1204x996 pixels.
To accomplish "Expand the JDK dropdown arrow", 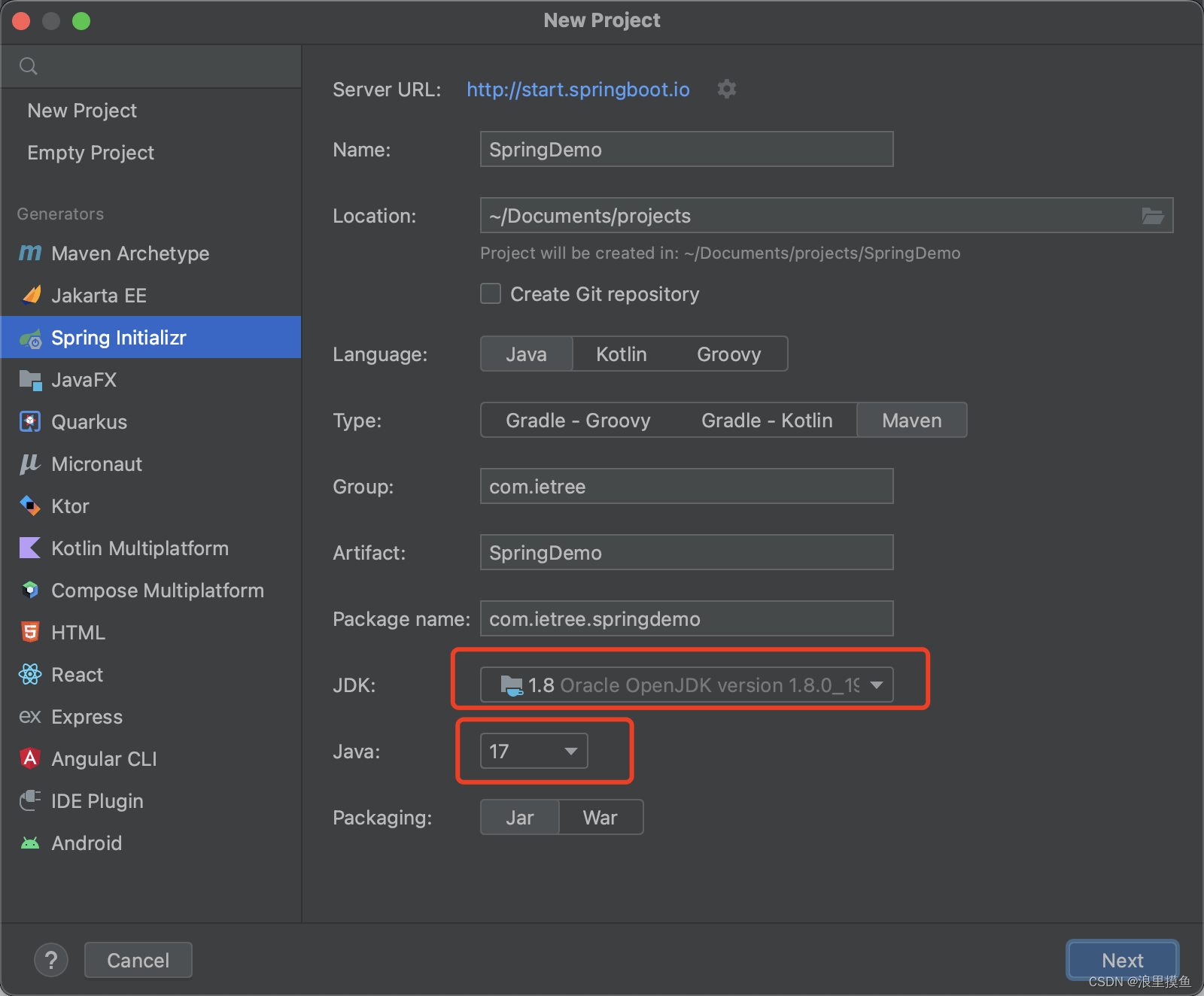I will (x=877, y=685).
